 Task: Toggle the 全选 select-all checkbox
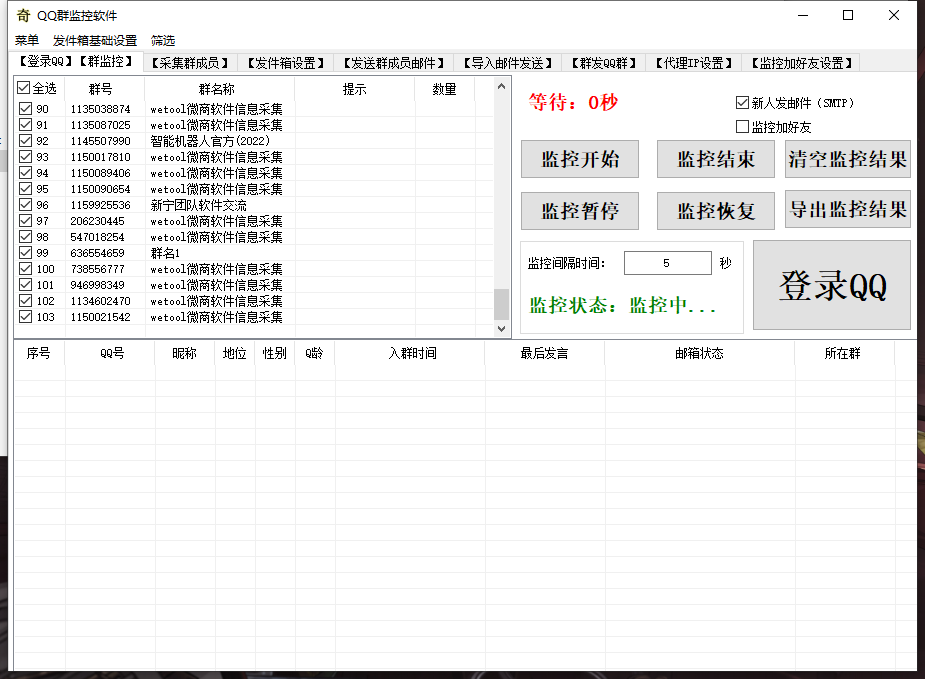coord(24,88)
